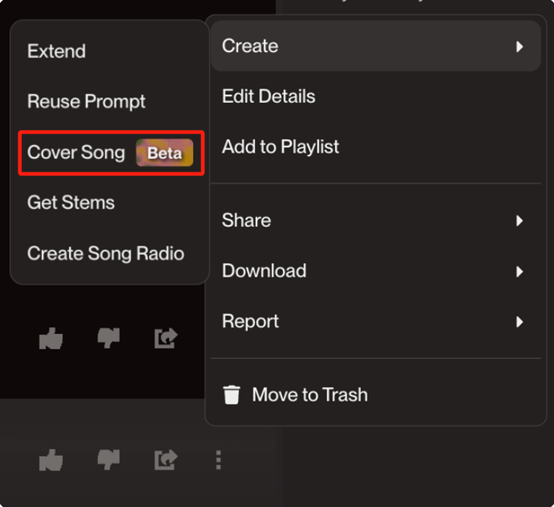The width and height of the screenshot is (554, 507).
Task: Select Extend from the Create submenu
Action: (57, 51)
